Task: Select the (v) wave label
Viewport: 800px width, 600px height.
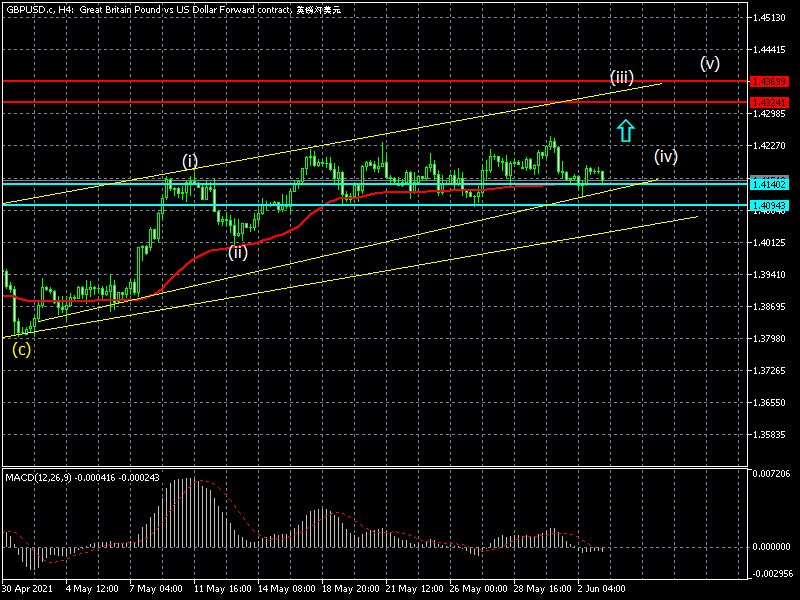Action: click(x=710, y=63)
